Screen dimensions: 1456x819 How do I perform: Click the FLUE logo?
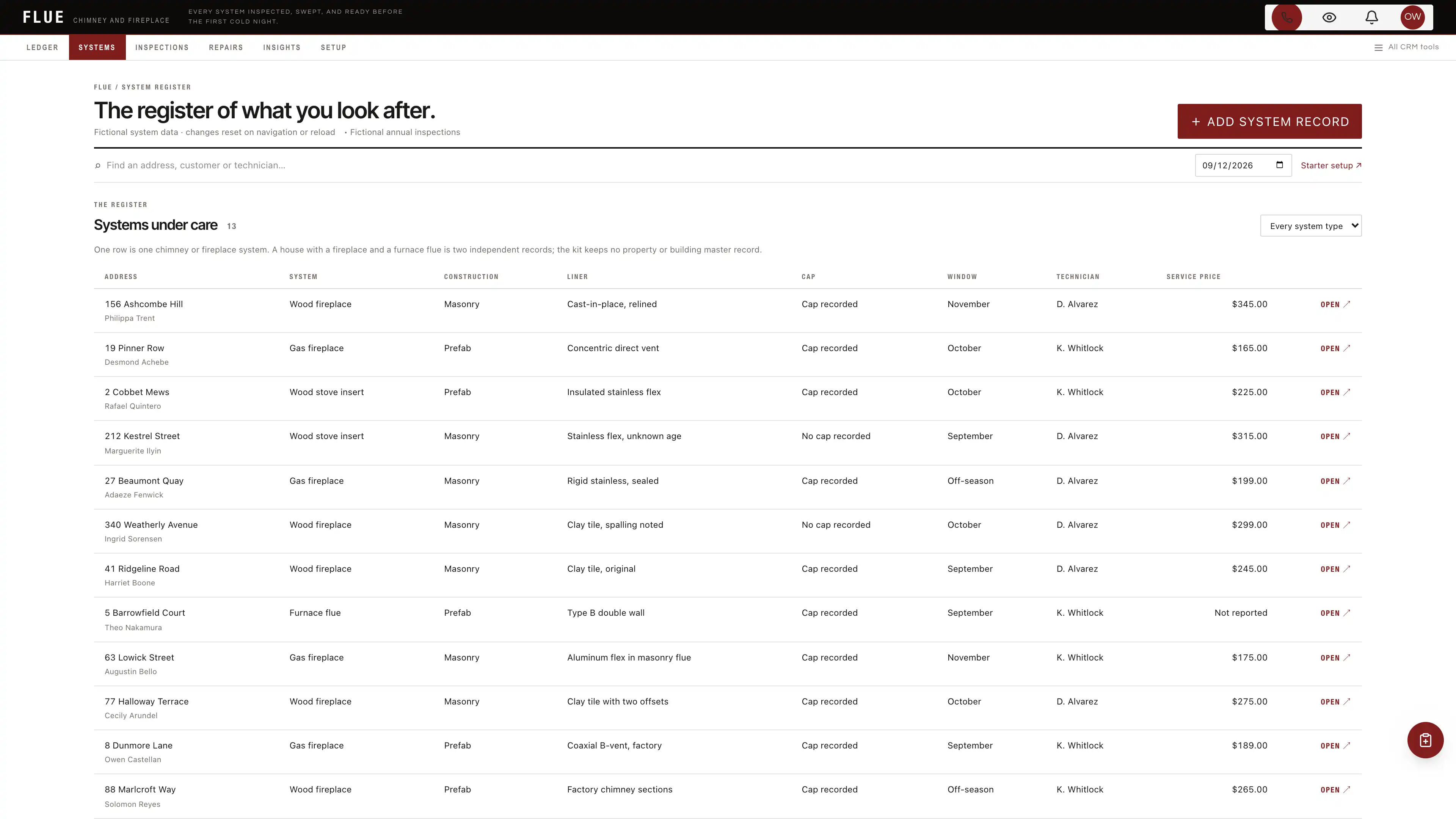pos(44,17)
